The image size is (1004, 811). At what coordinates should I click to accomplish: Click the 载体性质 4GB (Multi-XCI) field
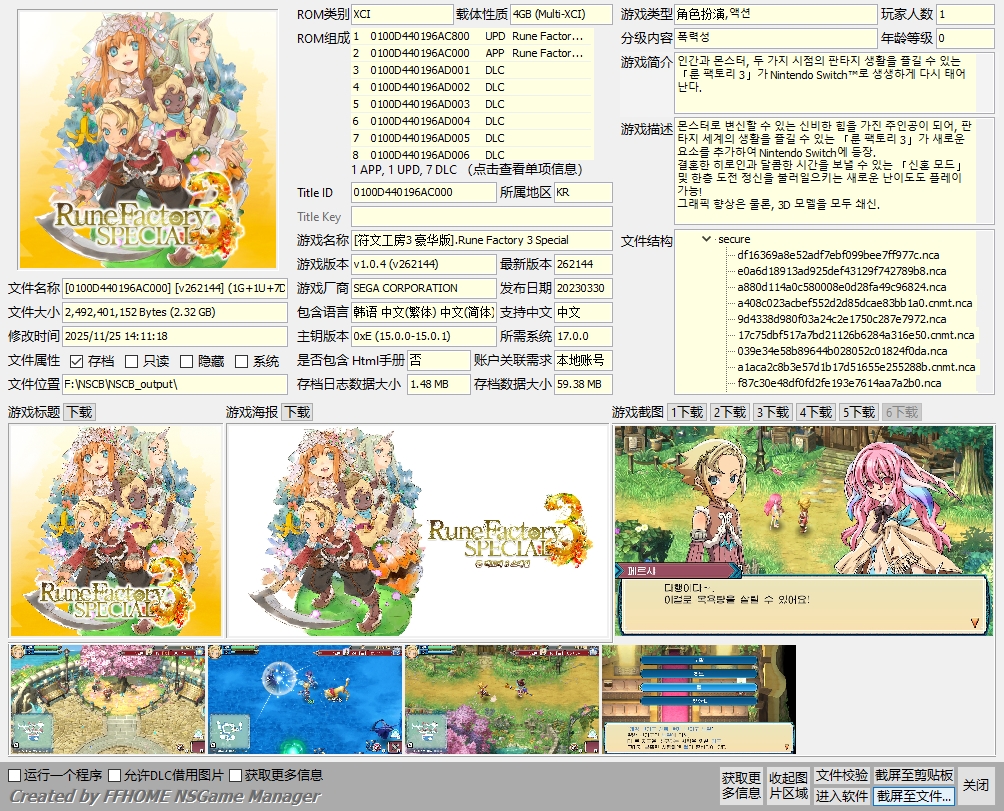pos(561,14)
